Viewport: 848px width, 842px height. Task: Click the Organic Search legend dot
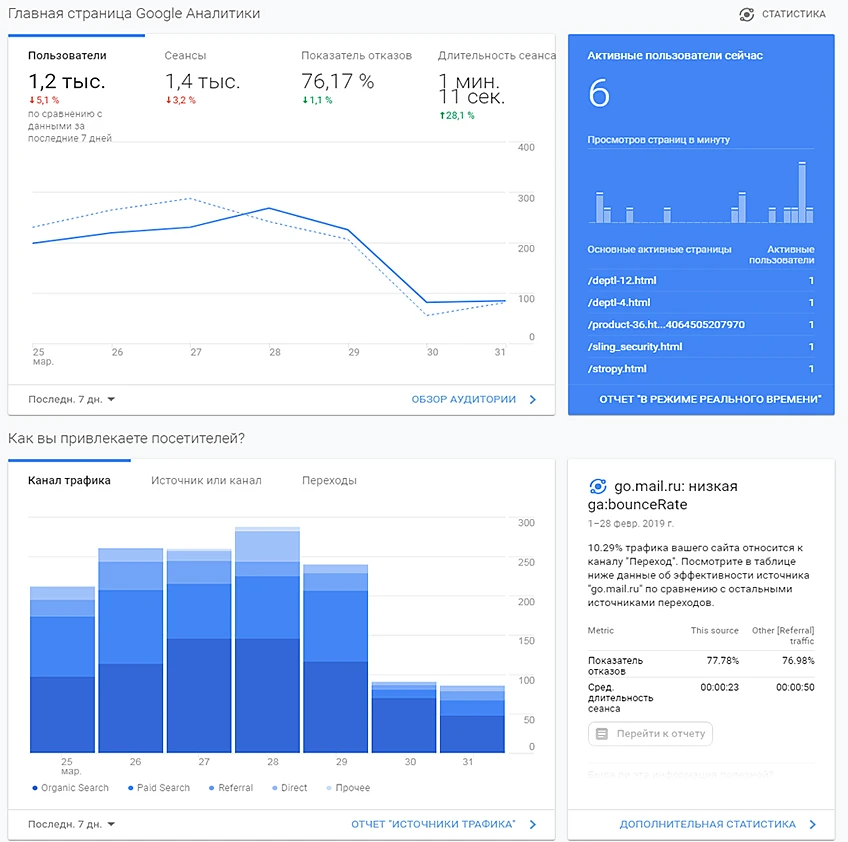35,788
